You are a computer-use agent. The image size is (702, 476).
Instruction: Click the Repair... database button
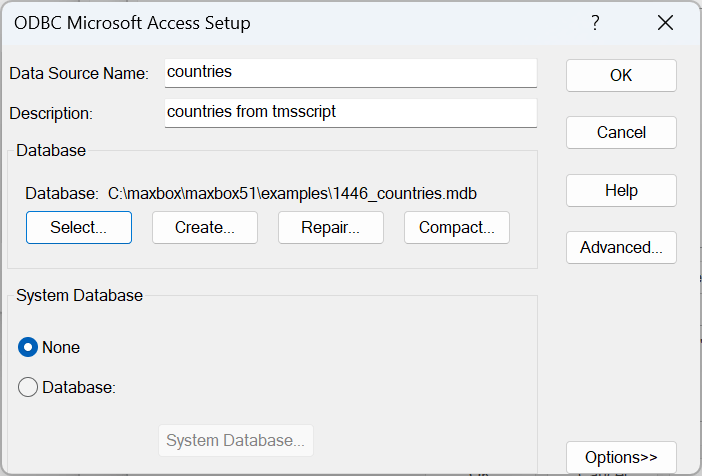click(x=330, y=227)
